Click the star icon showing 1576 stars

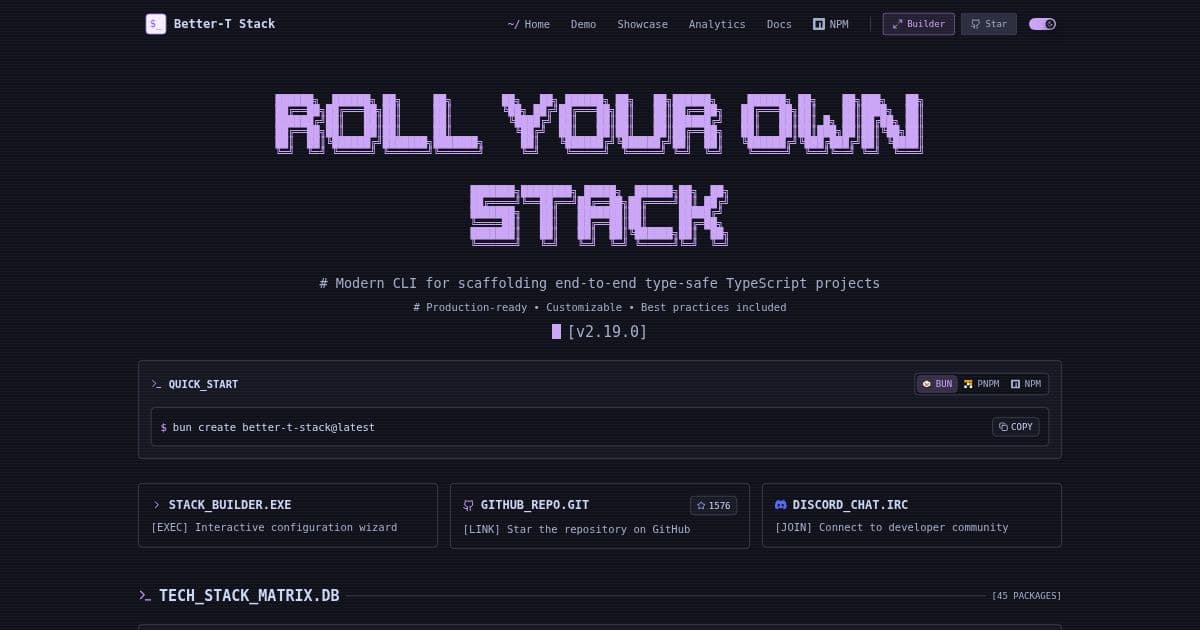pos(700,505)
